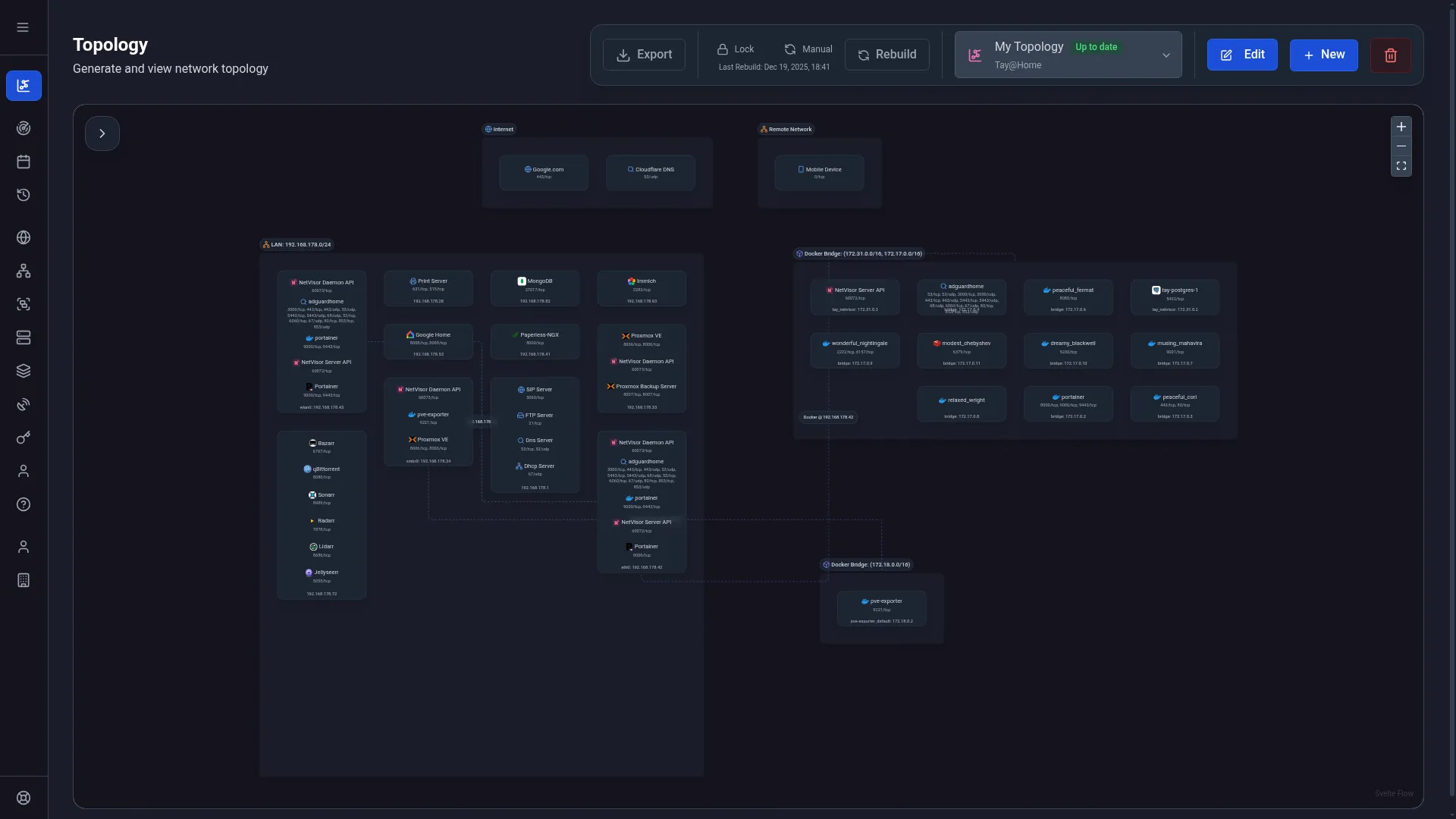Open the history clock sidebar icon

pos(24,195)
